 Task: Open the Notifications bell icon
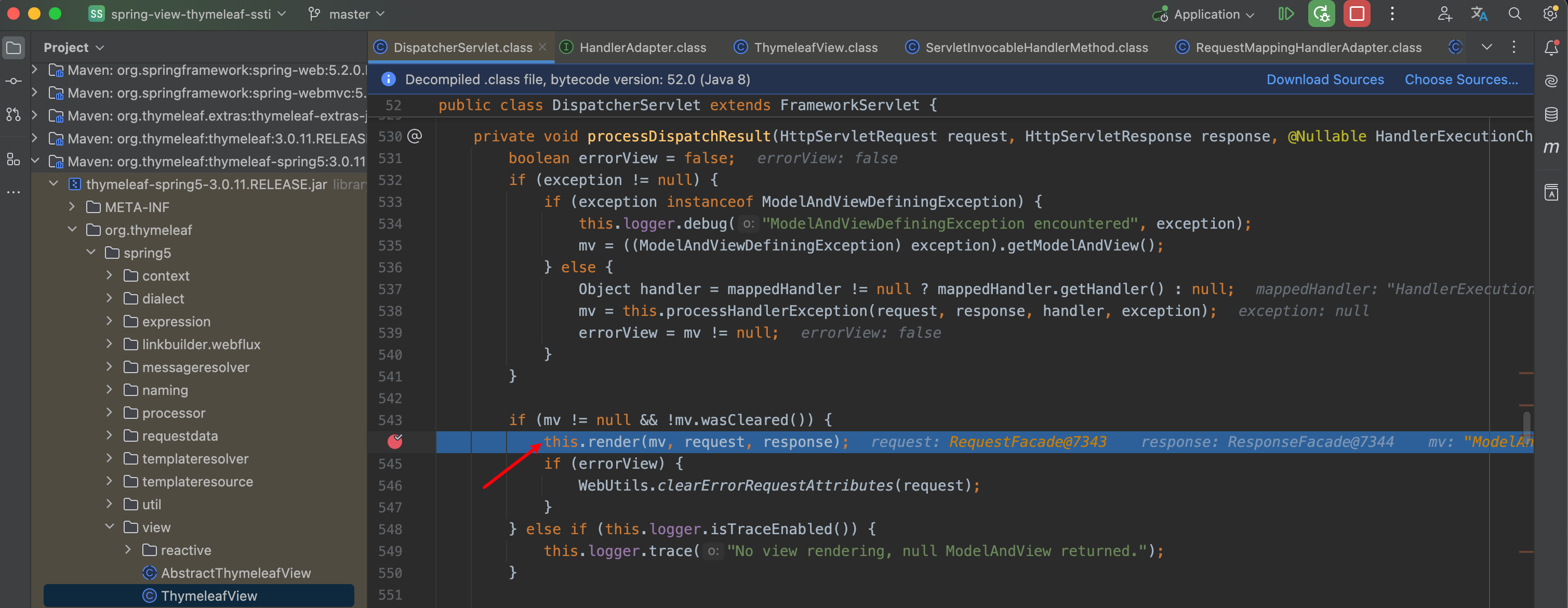pyautogui.click(x=1551, y=48)
